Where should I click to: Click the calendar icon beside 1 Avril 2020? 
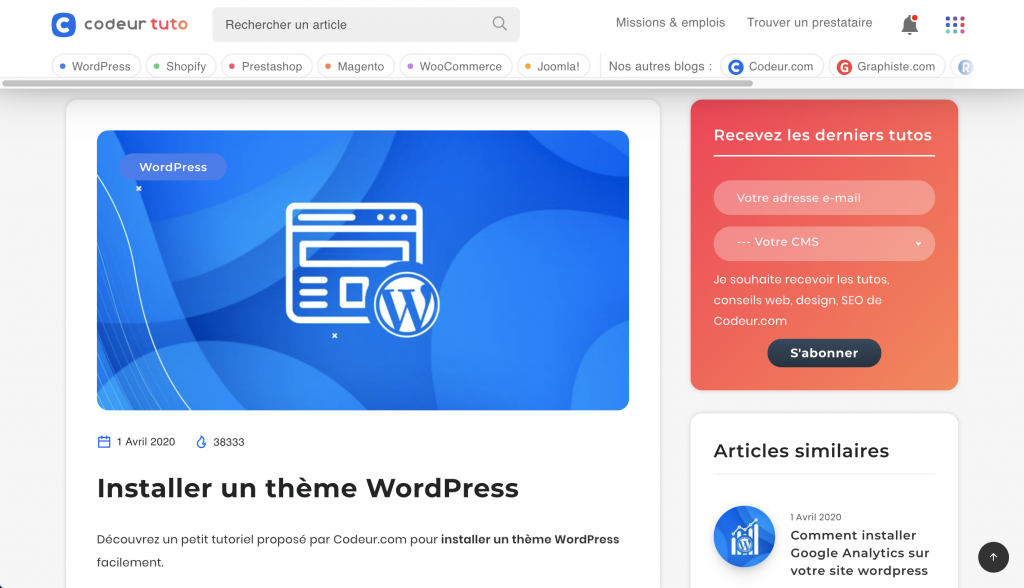[104, 442]
